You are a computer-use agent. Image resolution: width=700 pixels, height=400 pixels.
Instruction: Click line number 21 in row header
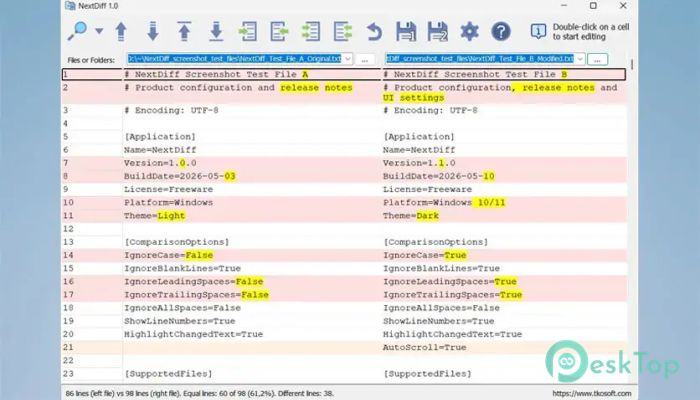click(x=92, y=347)
